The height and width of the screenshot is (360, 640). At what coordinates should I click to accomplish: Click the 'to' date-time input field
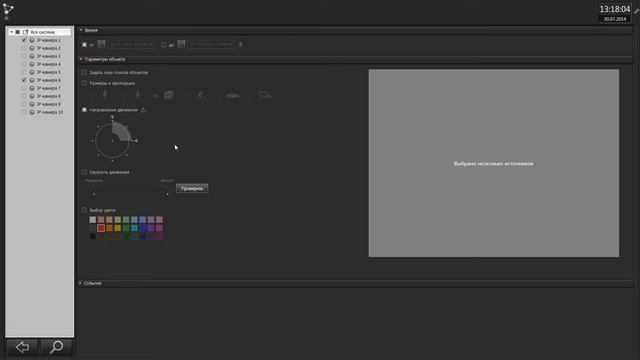[x=211, y=44]
